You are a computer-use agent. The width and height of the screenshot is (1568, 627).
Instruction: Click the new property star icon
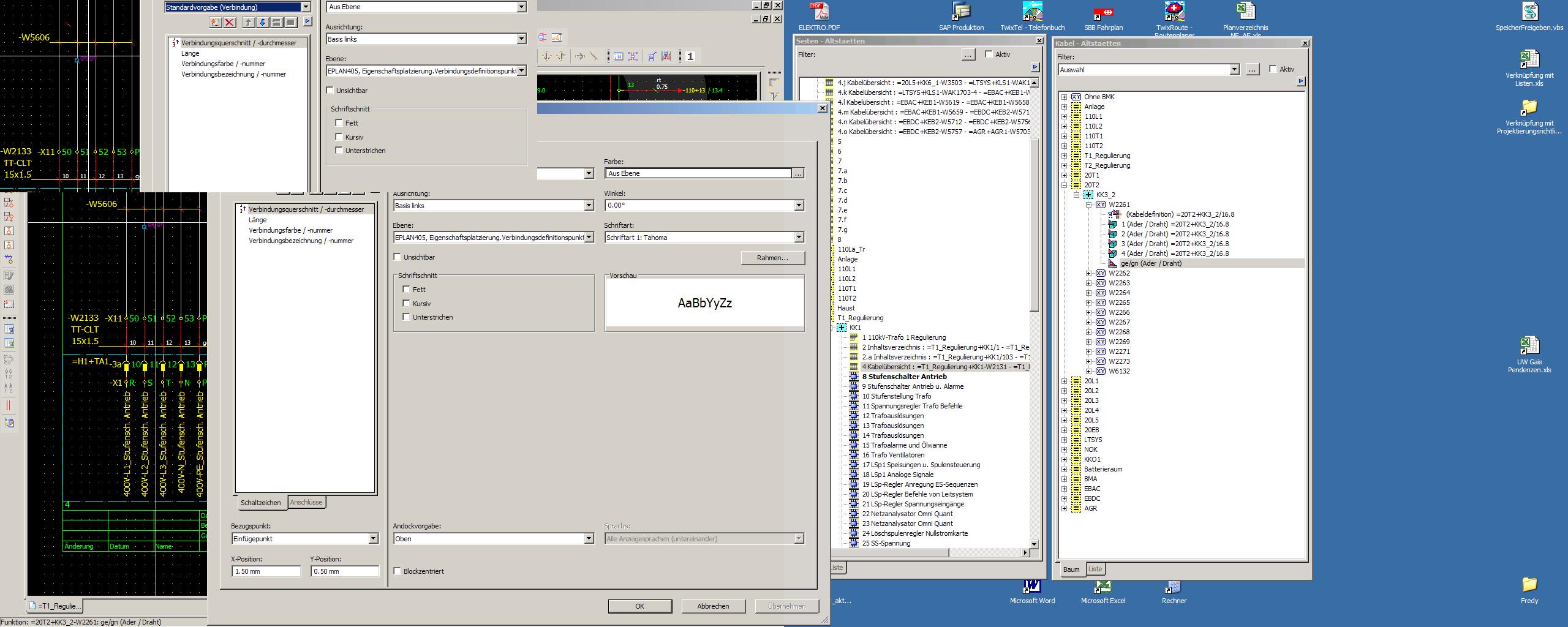pyautogui.click(x=215, y=23)
